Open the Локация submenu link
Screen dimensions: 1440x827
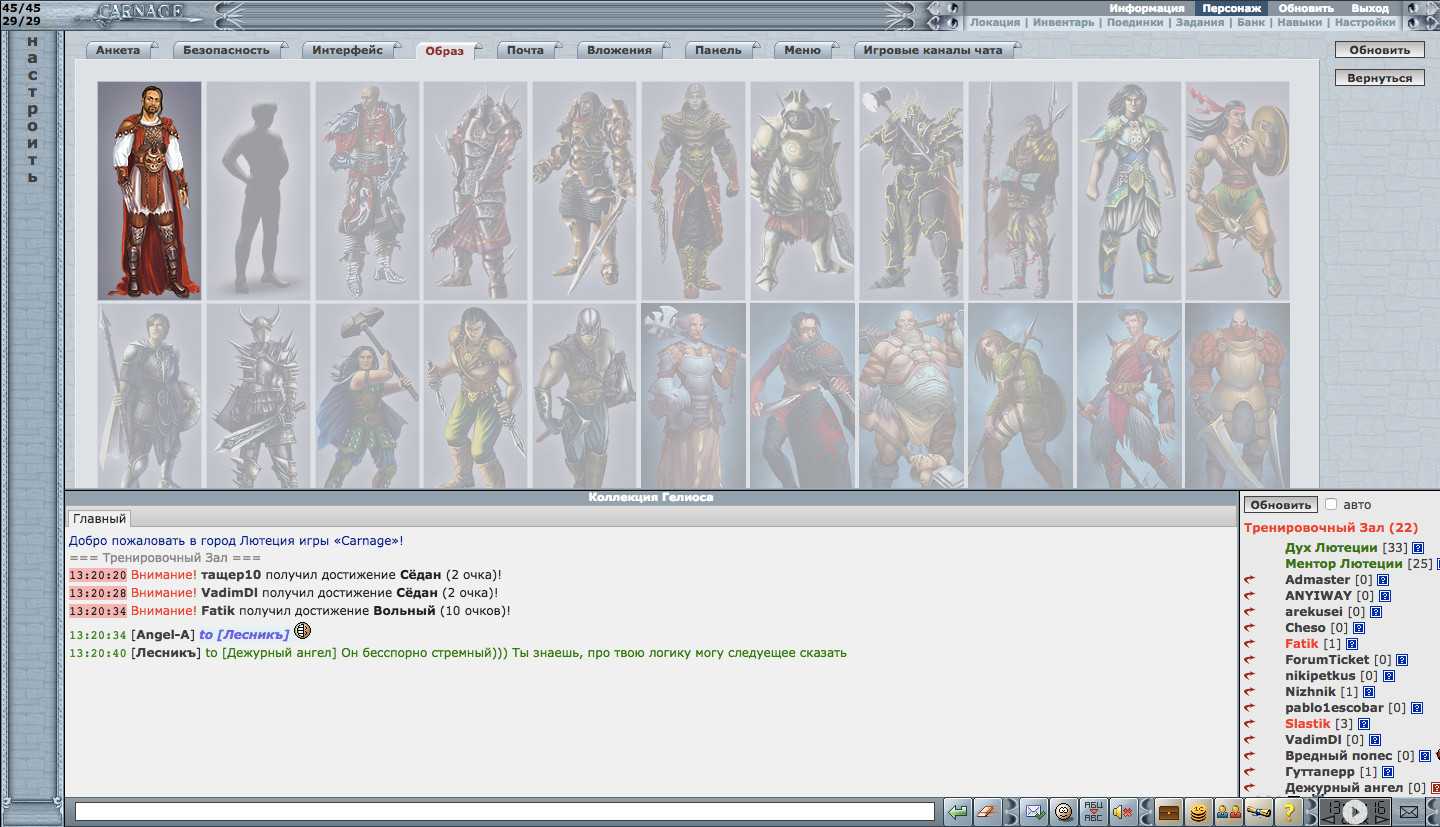coord(995,22)
